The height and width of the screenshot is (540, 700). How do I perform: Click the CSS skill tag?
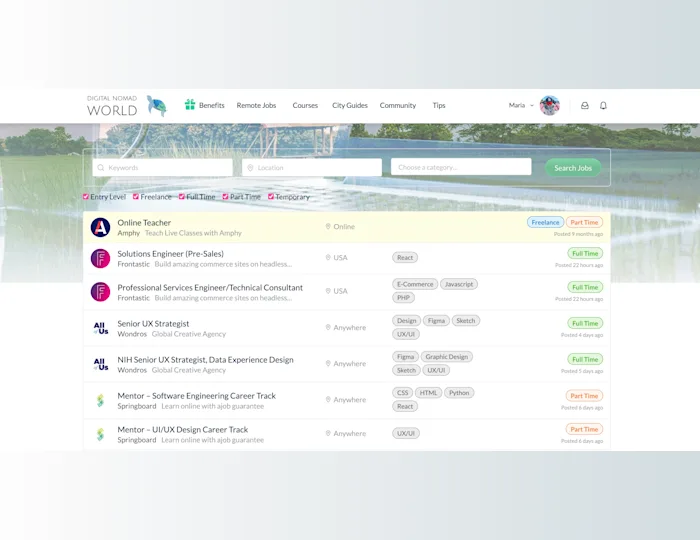tap(403, 393)
